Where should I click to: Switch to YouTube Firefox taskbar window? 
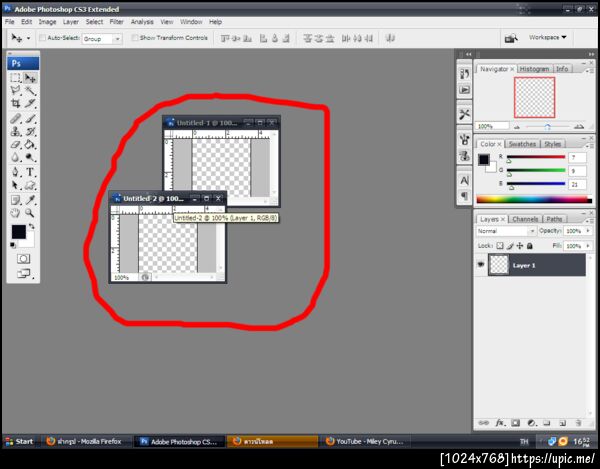[x=364, y=441]
